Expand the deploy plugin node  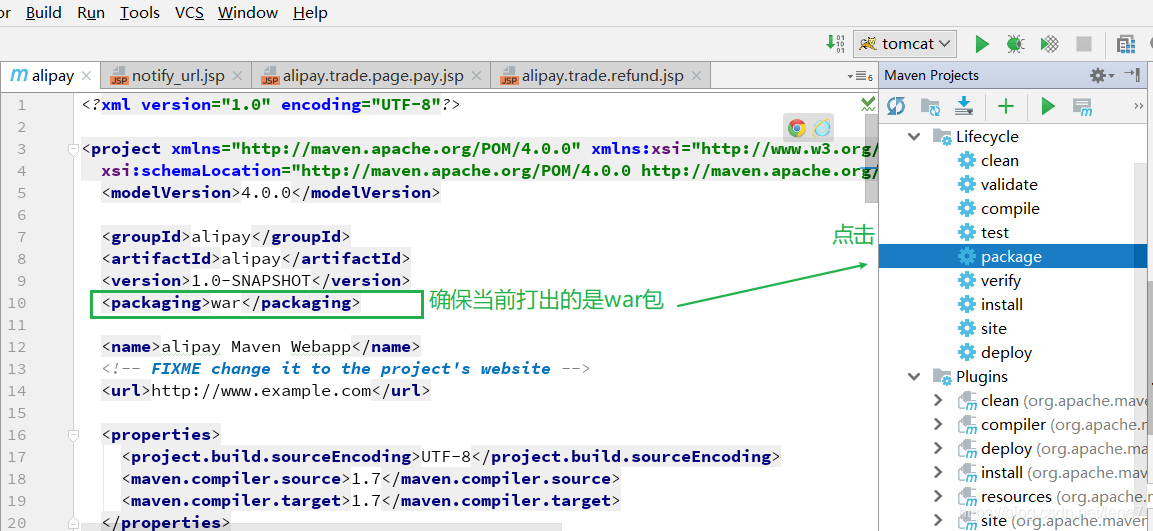[938, 449]
